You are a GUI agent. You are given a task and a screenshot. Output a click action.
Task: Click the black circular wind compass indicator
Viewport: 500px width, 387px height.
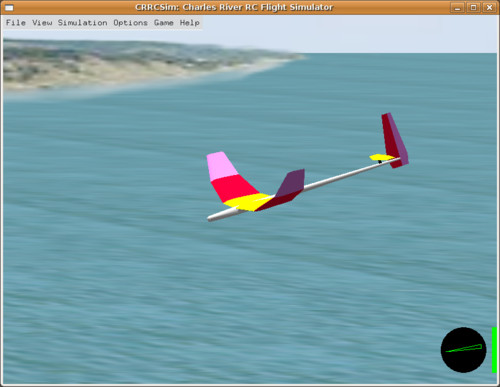pyautogui.click(x=463, y=350)
